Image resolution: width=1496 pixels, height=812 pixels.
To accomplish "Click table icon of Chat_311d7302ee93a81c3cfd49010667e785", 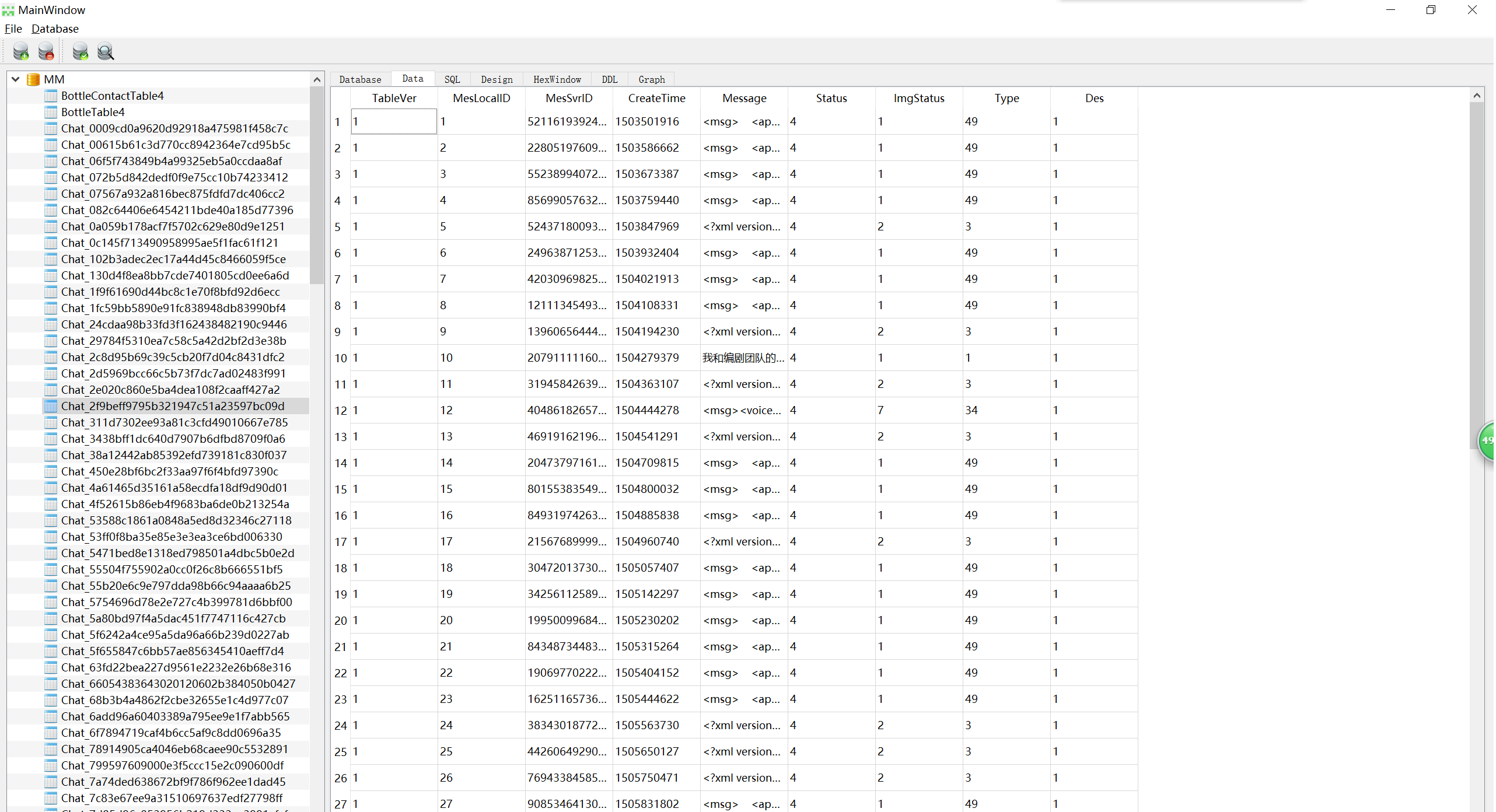I will [51, 422].
